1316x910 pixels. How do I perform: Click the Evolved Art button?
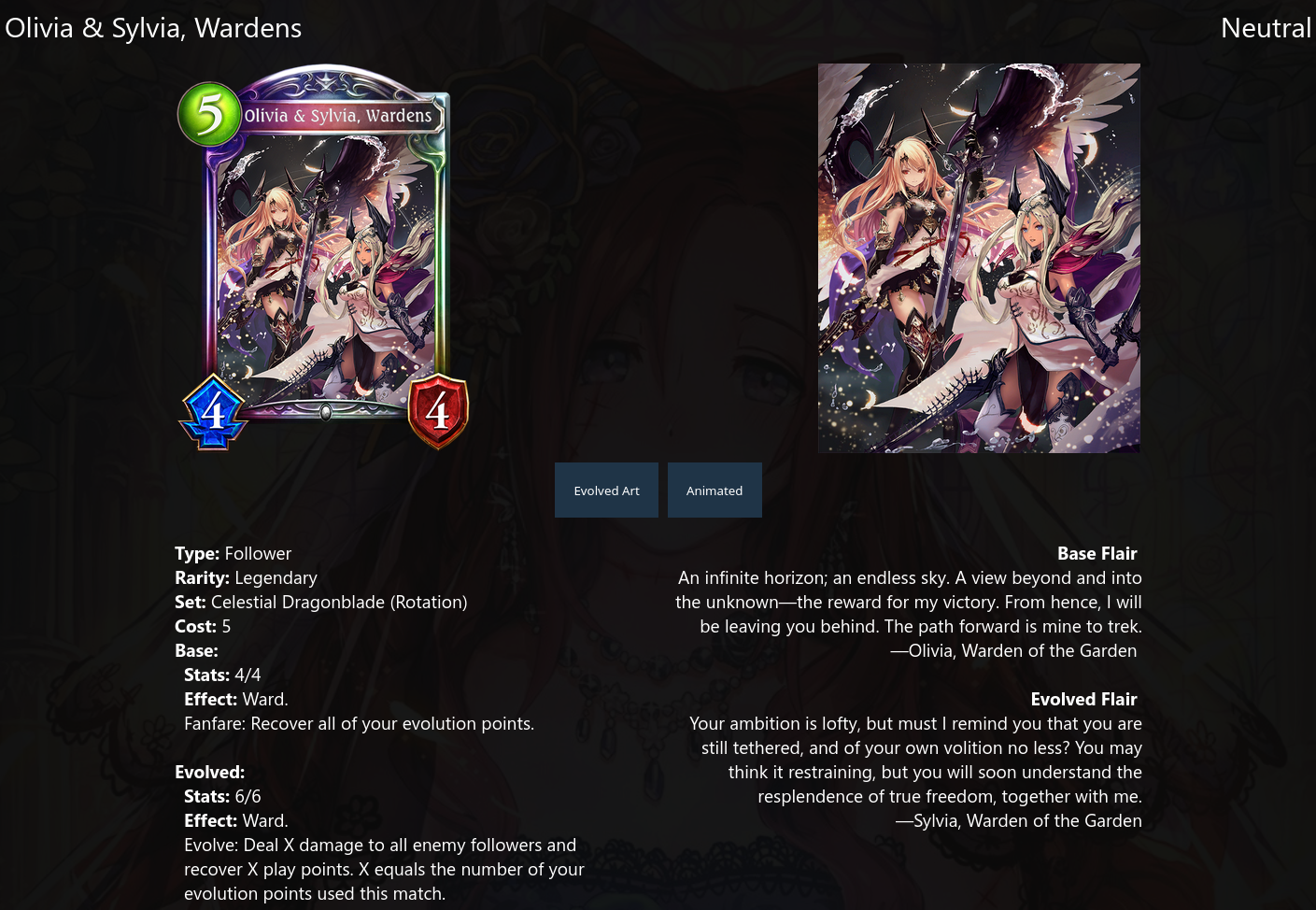tap(606, 491)
